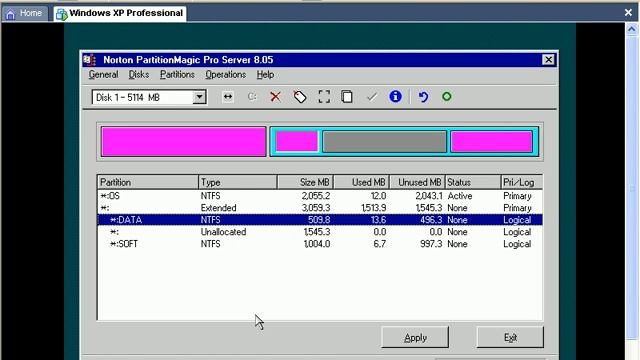Viewport: 640px width, 360px height.
Task: Click the Label partition tag icon
Action: [300, 97]
